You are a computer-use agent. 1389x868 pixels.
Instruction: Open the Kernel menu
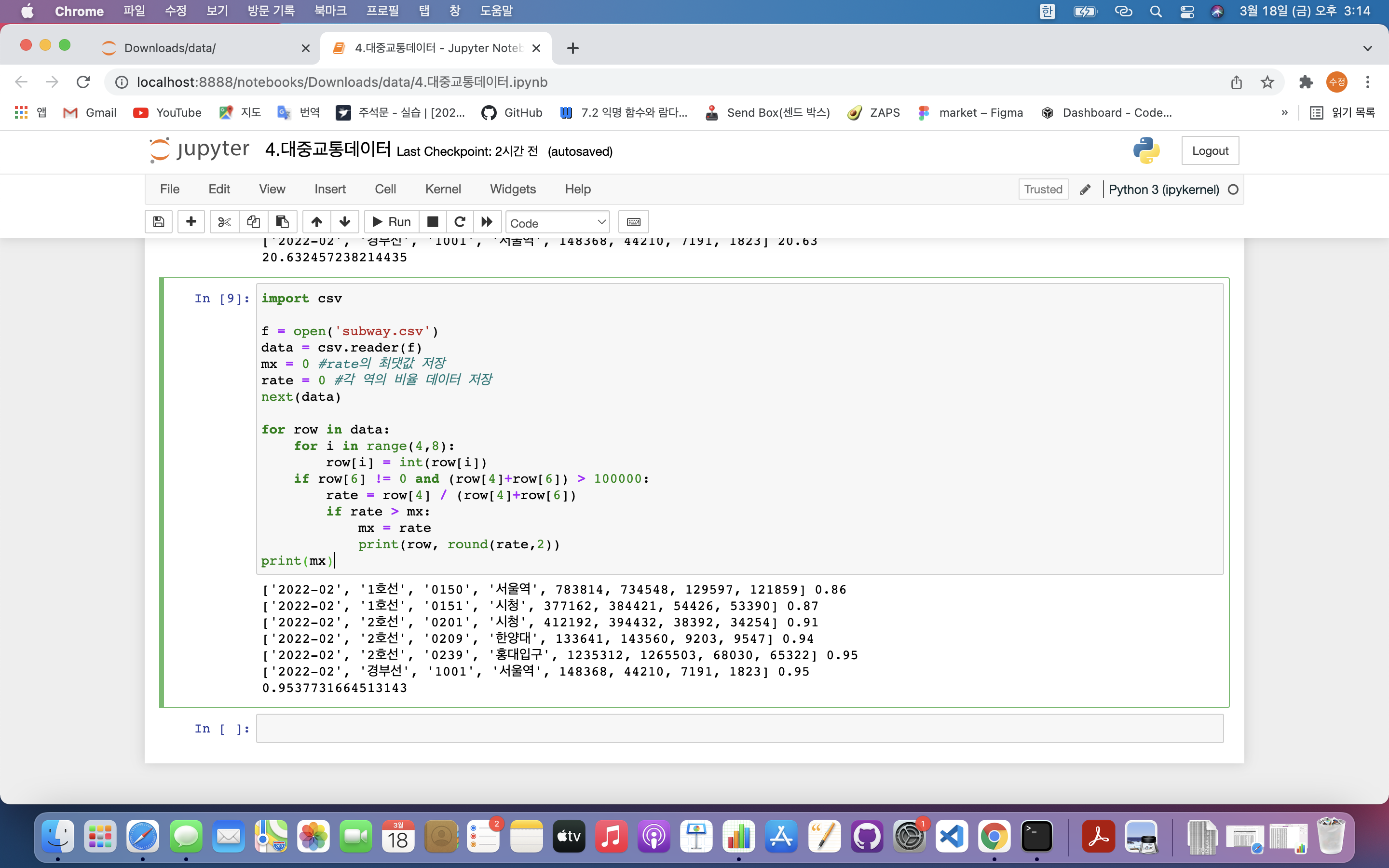pos(443,189)
